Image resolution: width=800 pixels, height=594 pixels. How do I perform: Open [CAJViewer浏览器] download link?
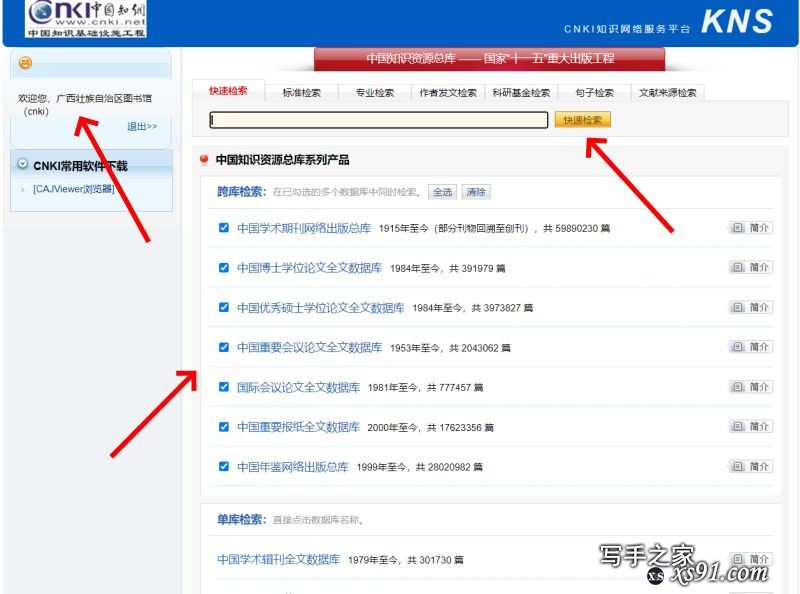pos(73,189)
